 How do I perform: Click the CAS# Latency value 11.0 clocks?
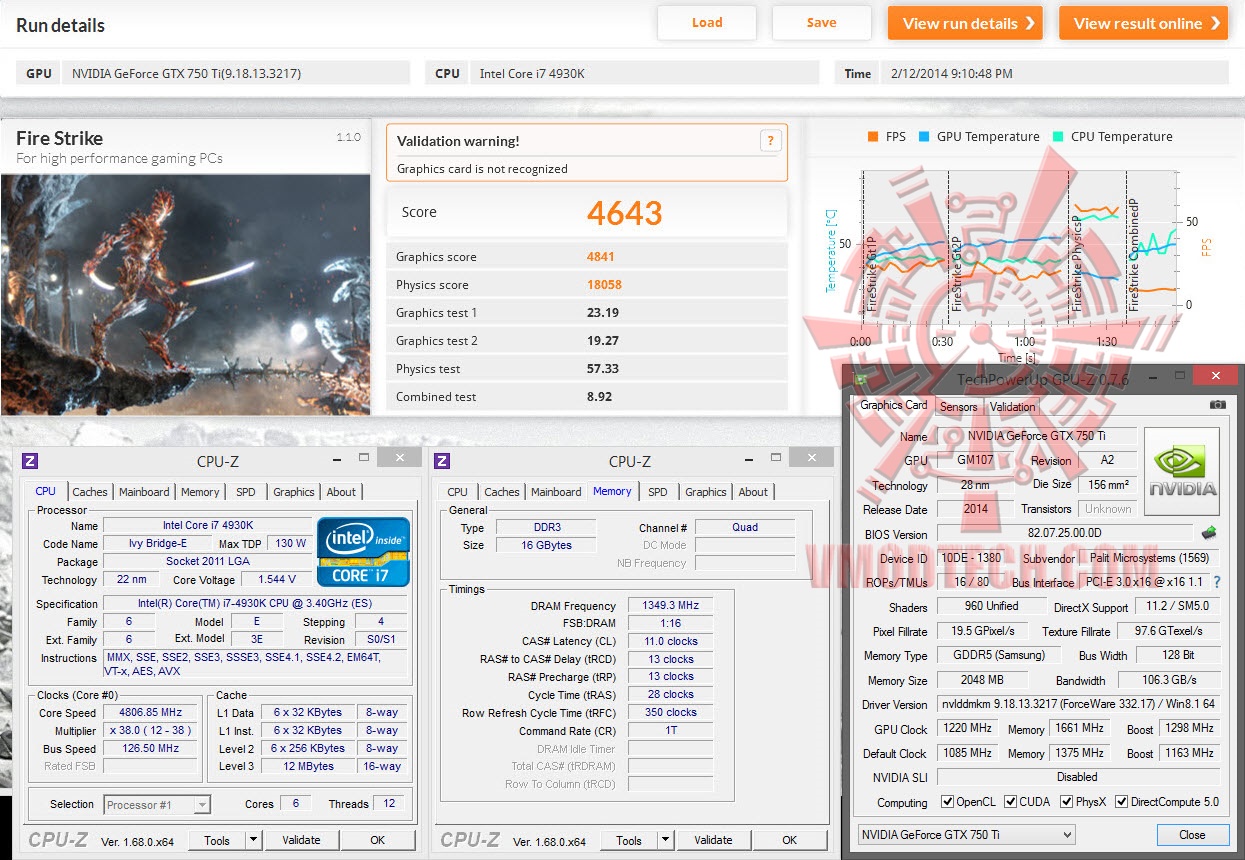669,641
